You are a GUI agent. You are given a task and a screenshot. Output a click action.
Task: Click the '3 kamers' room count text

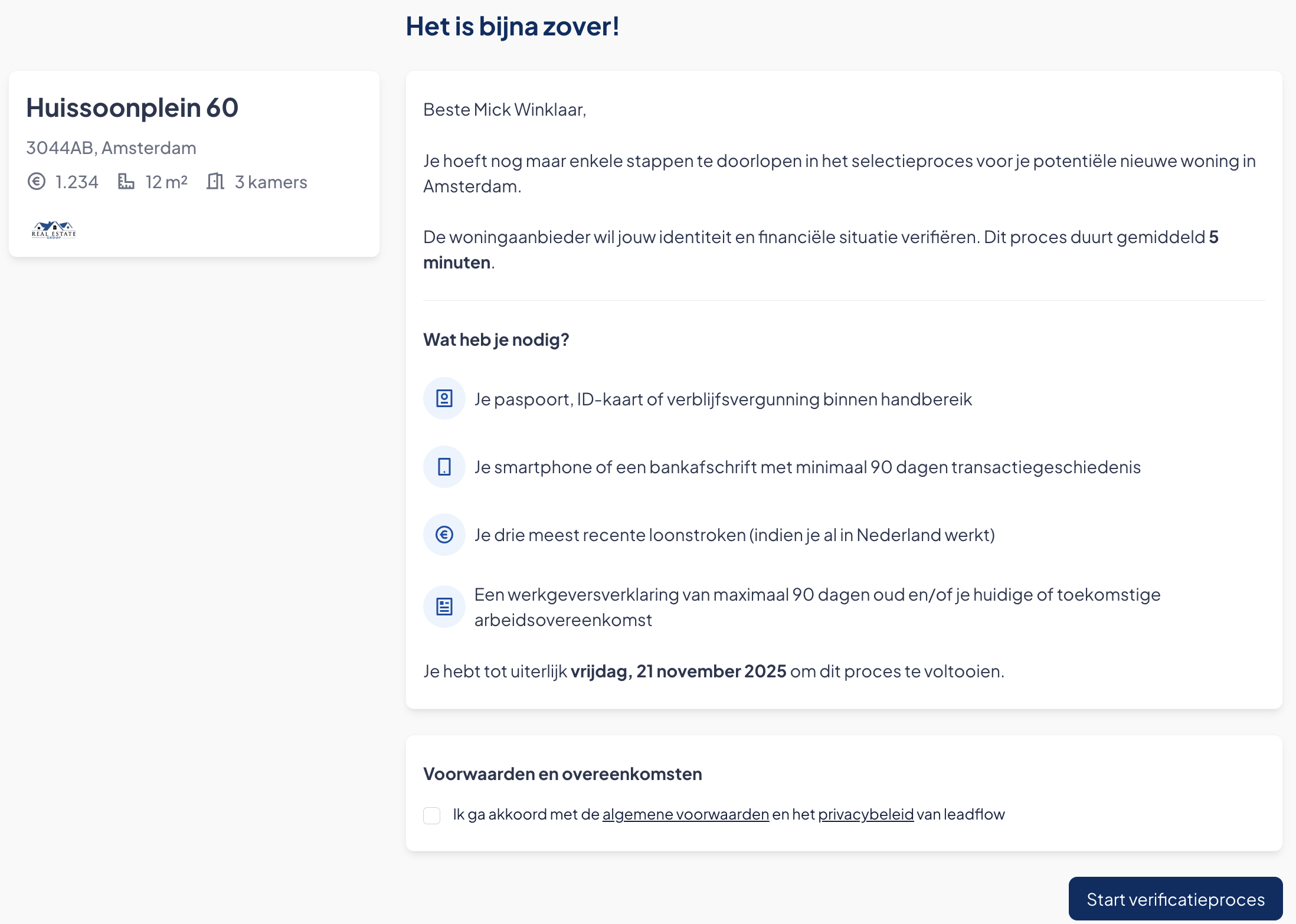click(x=271, y=182)
